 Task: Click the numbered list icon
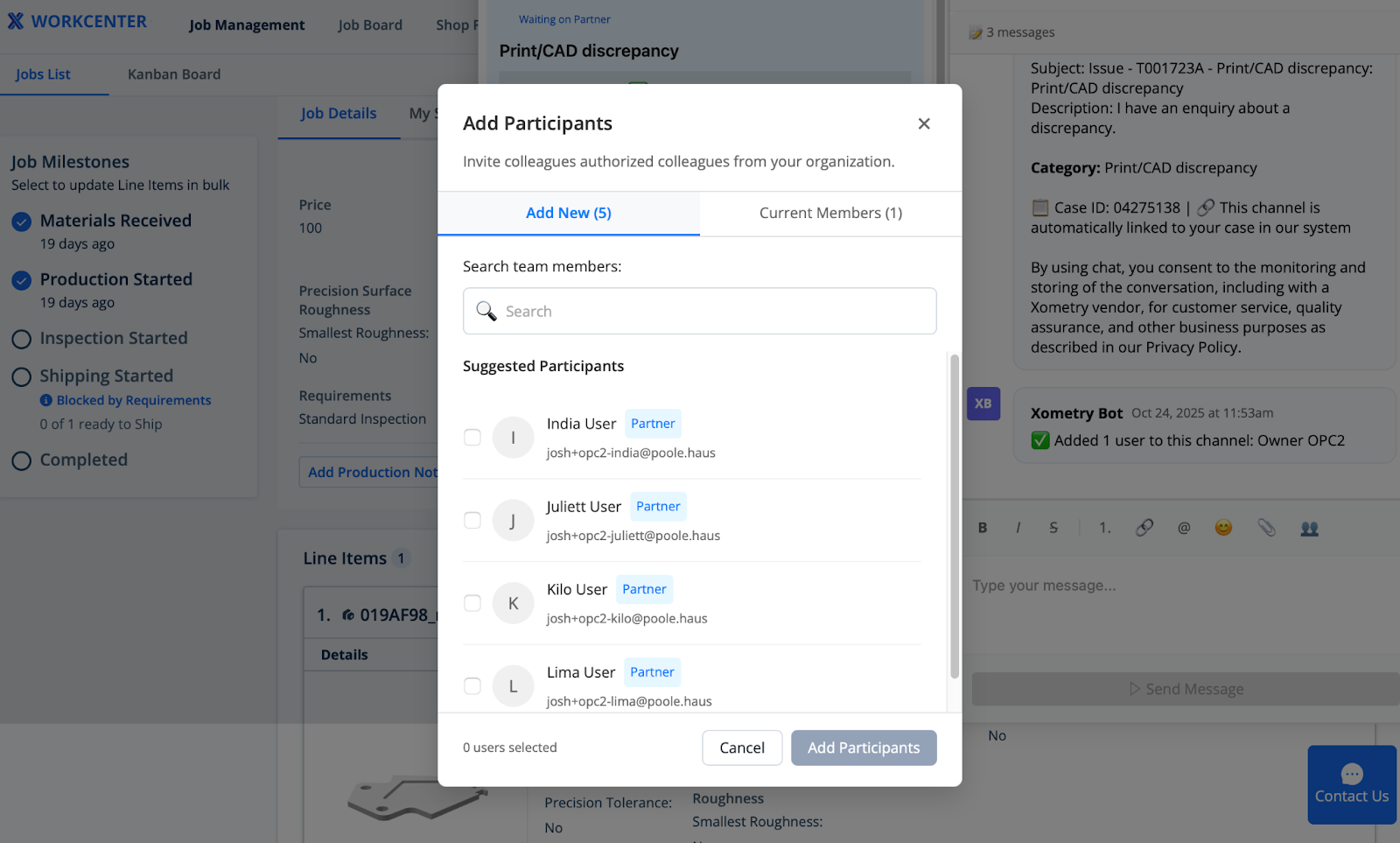click(x=1105, y=528)
